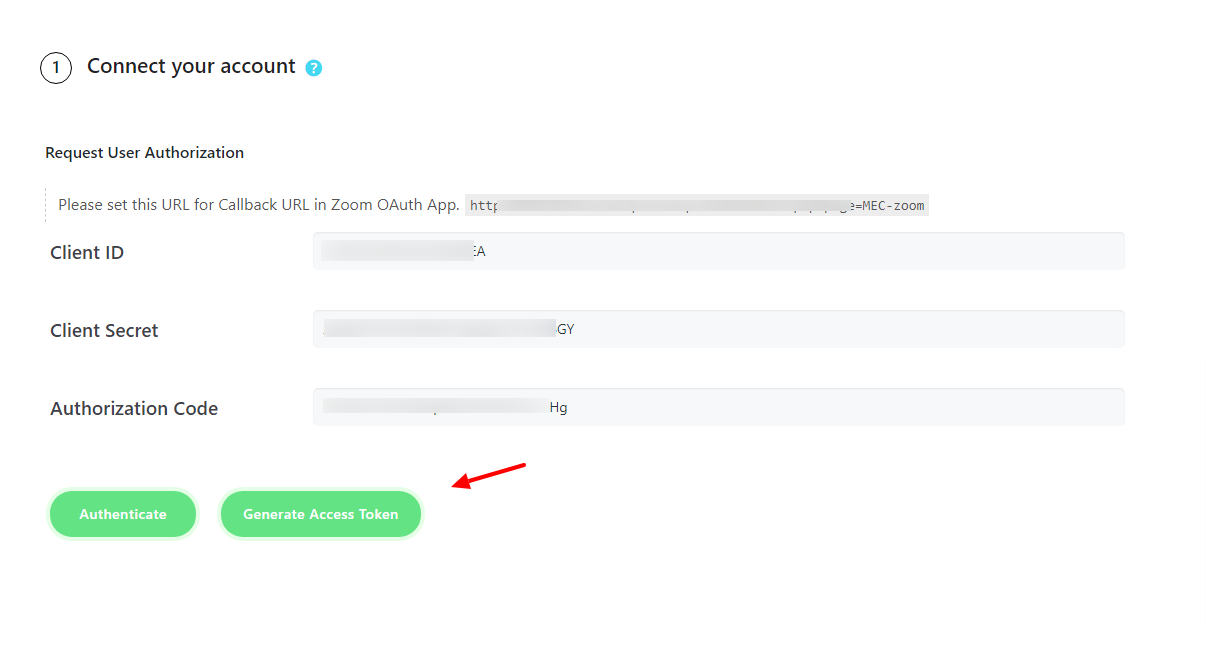This screenshot has height=651, width=1206.
Task: Click the Generate Access Token button
Action: click(x=321, y=514)
